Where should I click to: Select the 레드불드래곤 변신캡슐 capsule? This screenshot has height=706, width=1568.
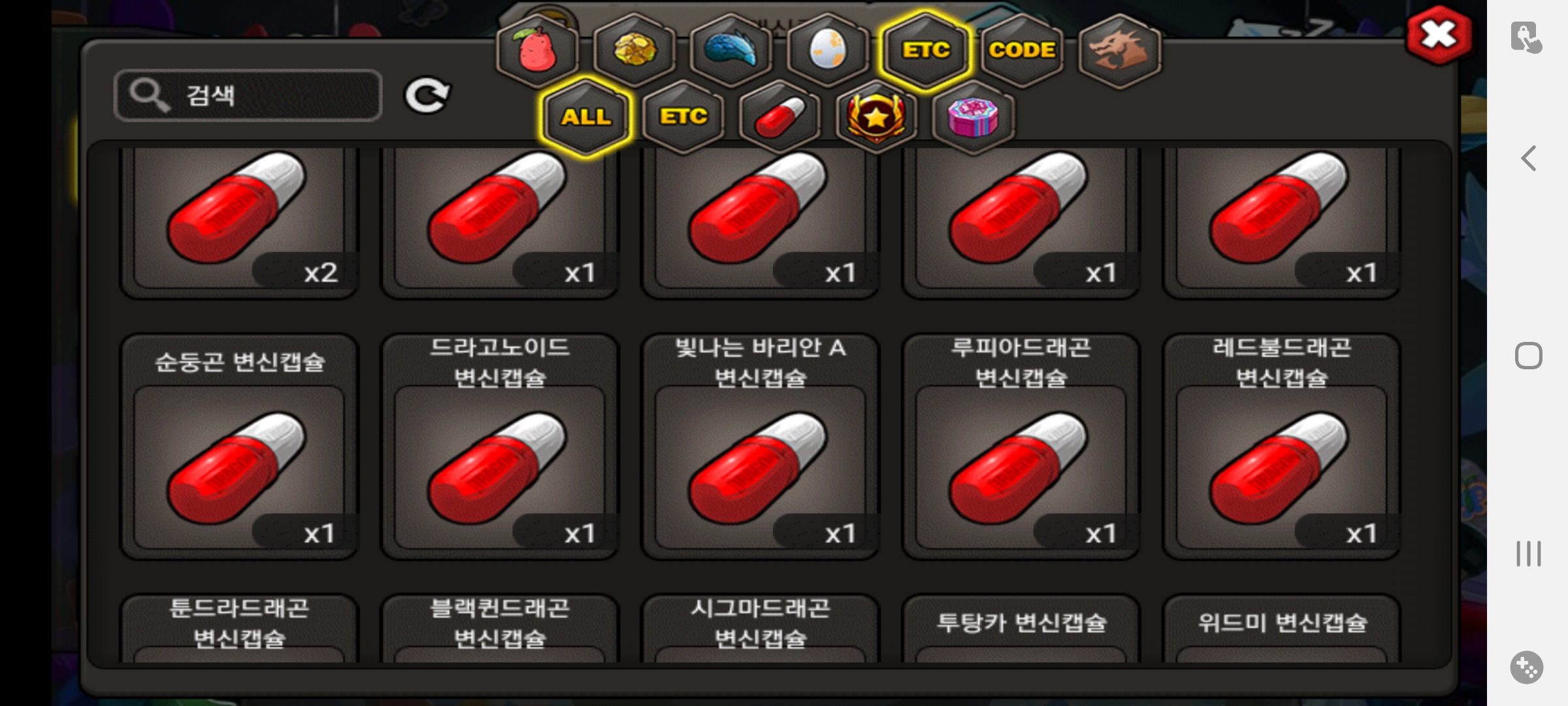(x=1282, y=447)
